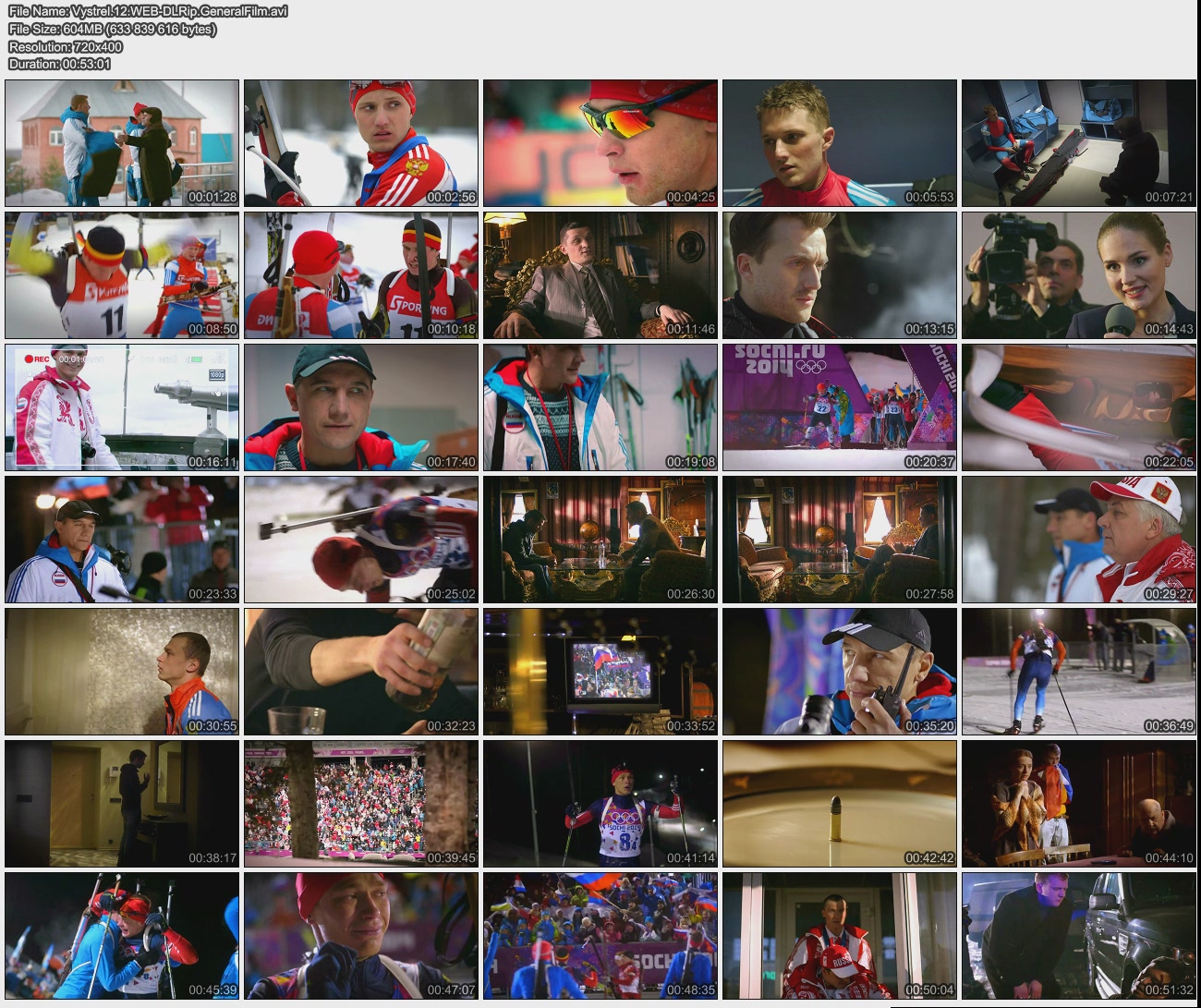Select the thumbnail timestamped 00:29:27
Viewport: 1201px width, 1008px height.
tap(1078, 540)
